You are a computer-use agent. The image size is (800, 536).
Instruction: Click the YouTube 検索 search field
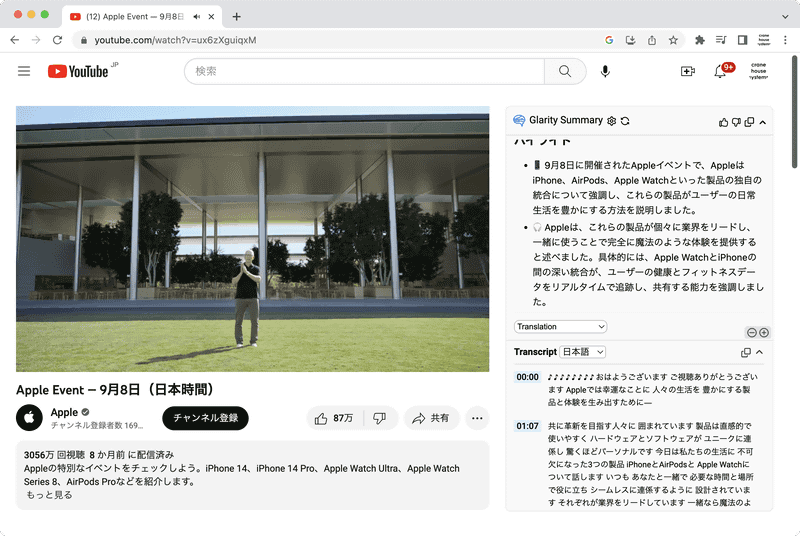(364, 71)
